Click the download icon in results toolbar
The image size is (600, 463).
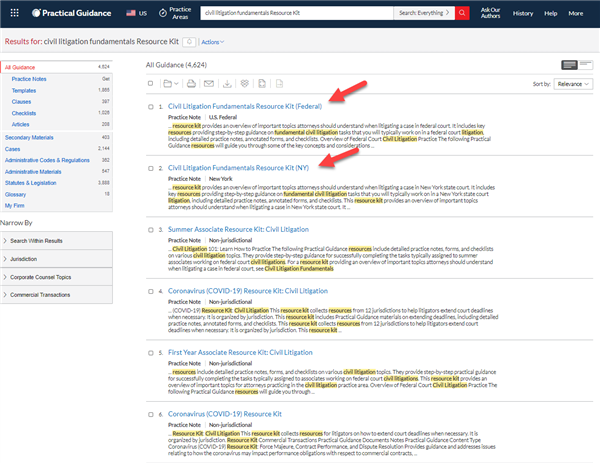tap(227, 83)
